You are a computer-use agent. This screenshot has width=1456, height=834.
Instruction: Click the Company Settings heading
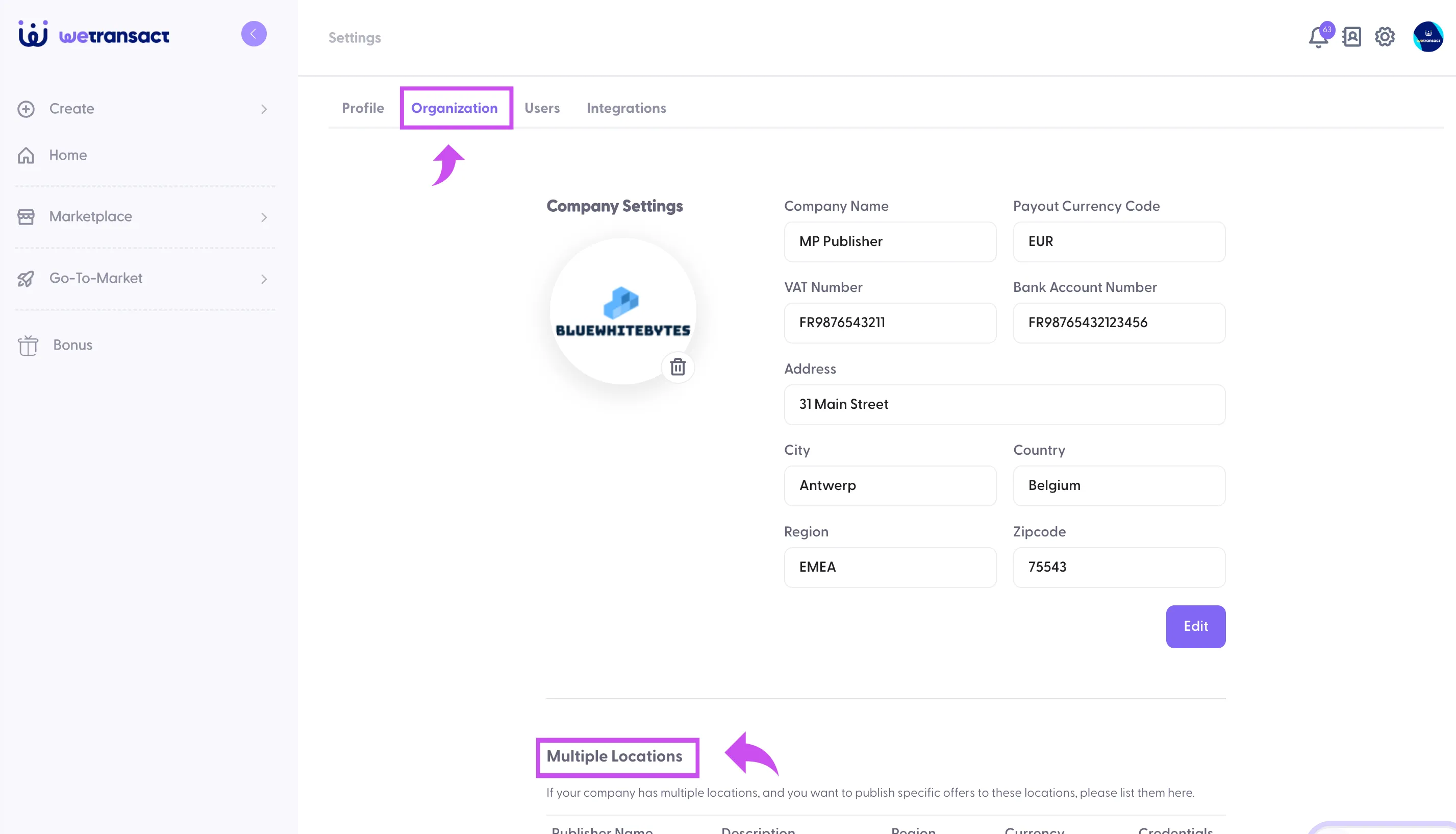pos(614,206)
